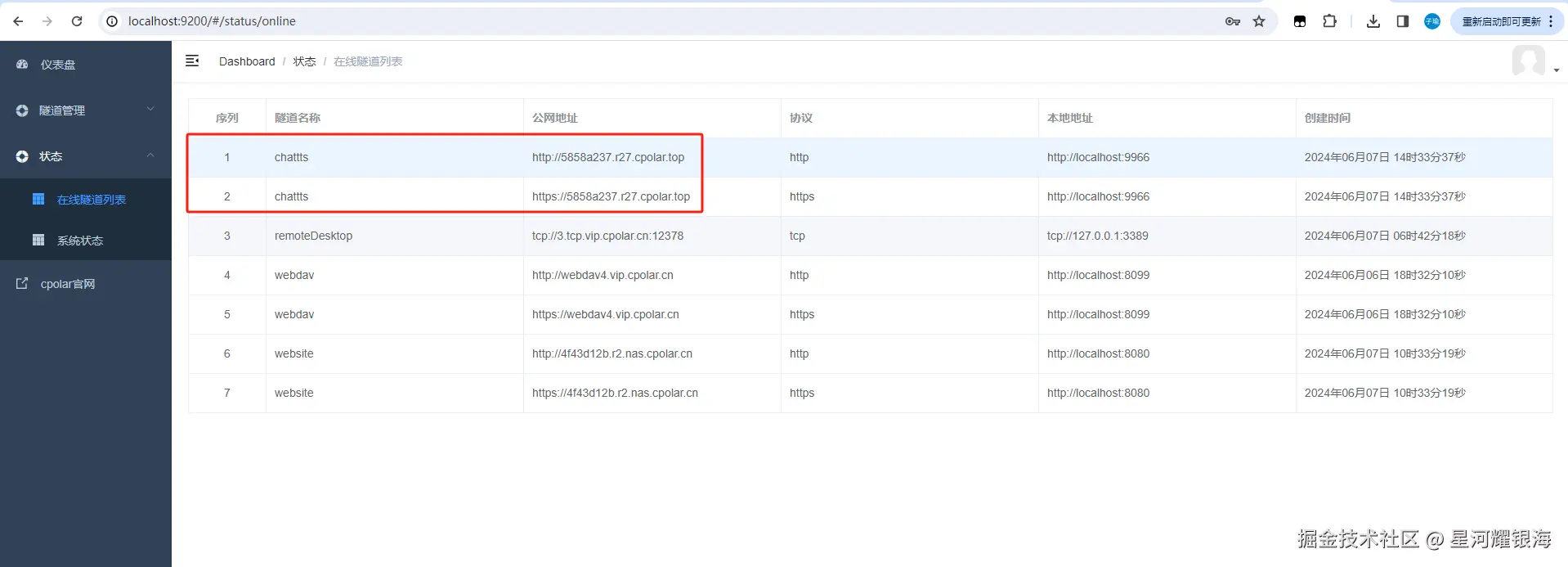Image resolution: width=1568 pixels, height=567 pixels.
Task: Click 状态 breadcrumb
Action: 304,61
